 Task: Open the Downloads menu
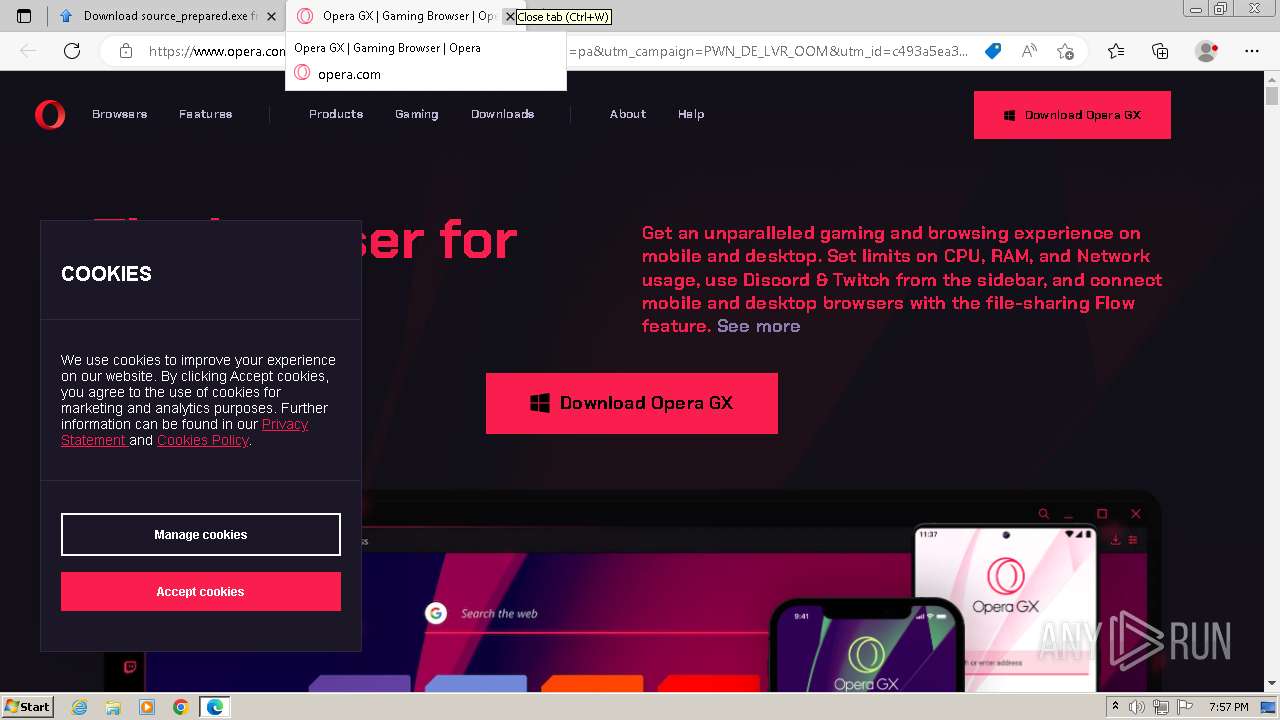click(503, 114)
